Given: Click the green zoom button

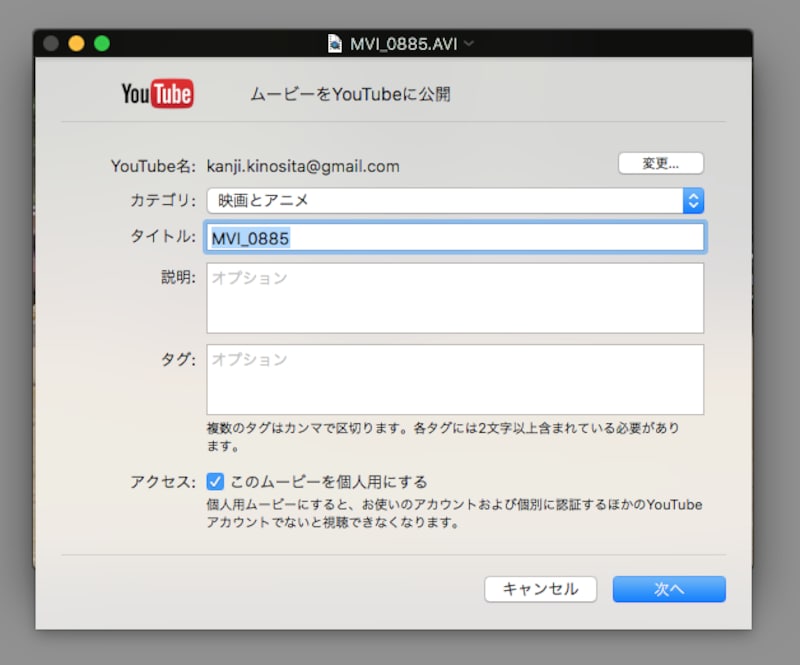Looking at the screenshot, I should tap(99, 44).
